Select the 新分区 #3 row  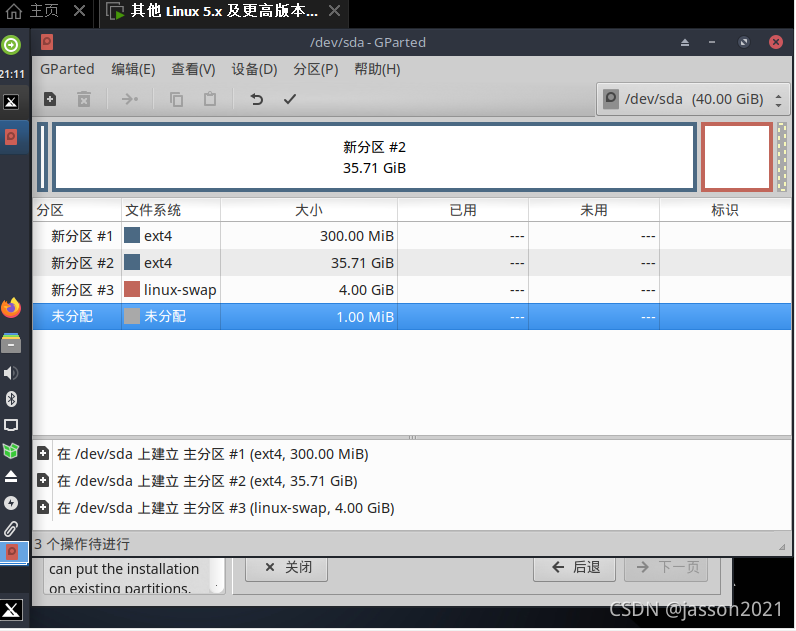[x=412, y=290]
